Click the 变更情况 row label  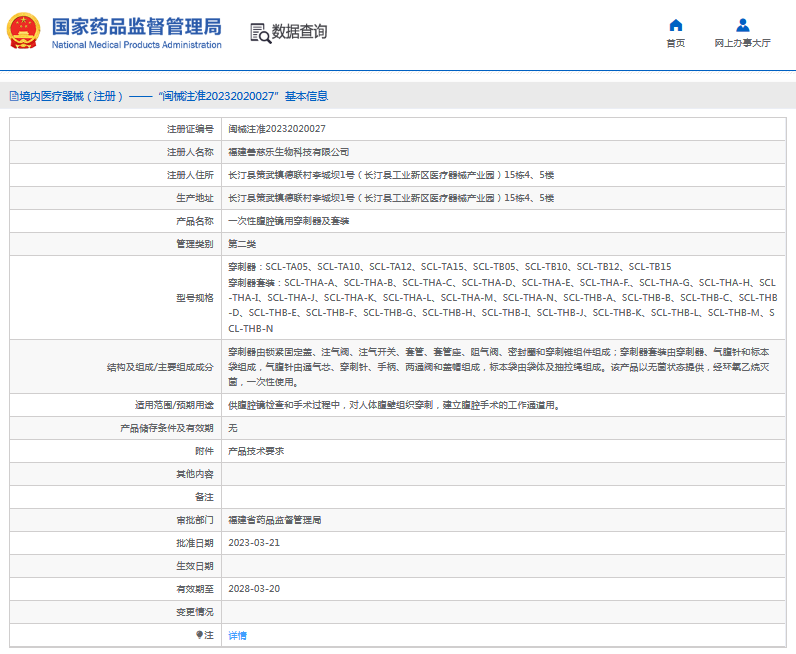(195, 612)
